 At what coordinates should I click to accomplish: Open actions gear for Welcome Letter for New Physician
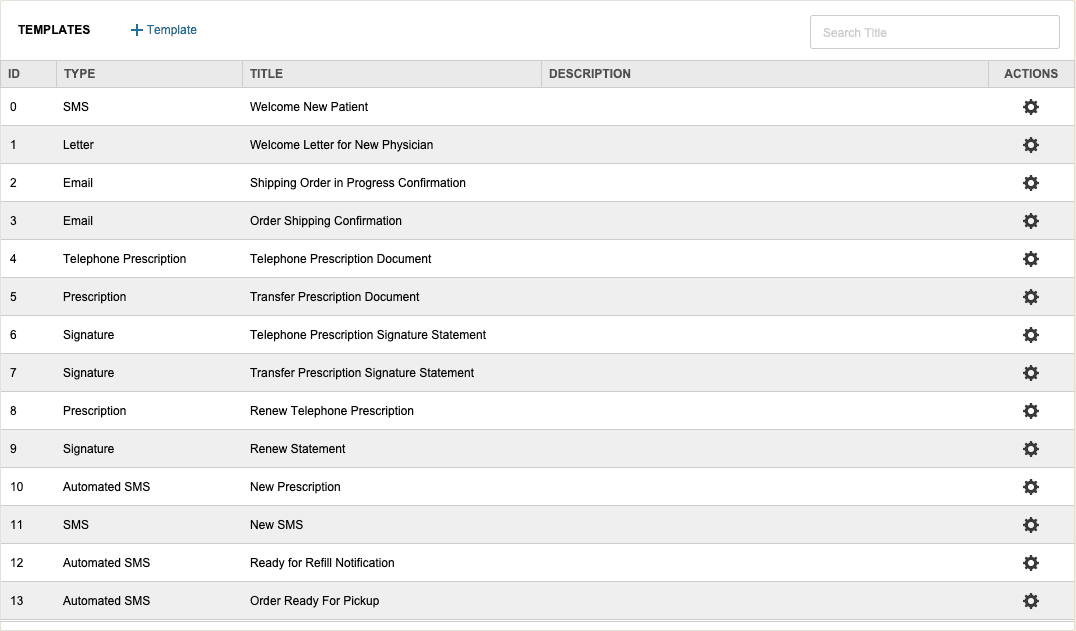[x=1031, y=145]
